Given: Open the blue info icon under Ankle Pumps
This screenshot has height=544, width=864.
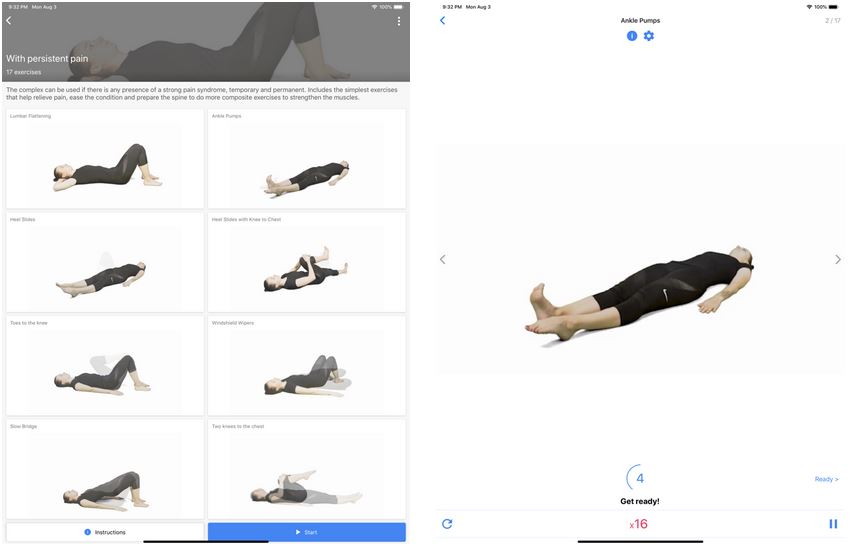Looking at the screenshot, I should [x=631, y=36].
